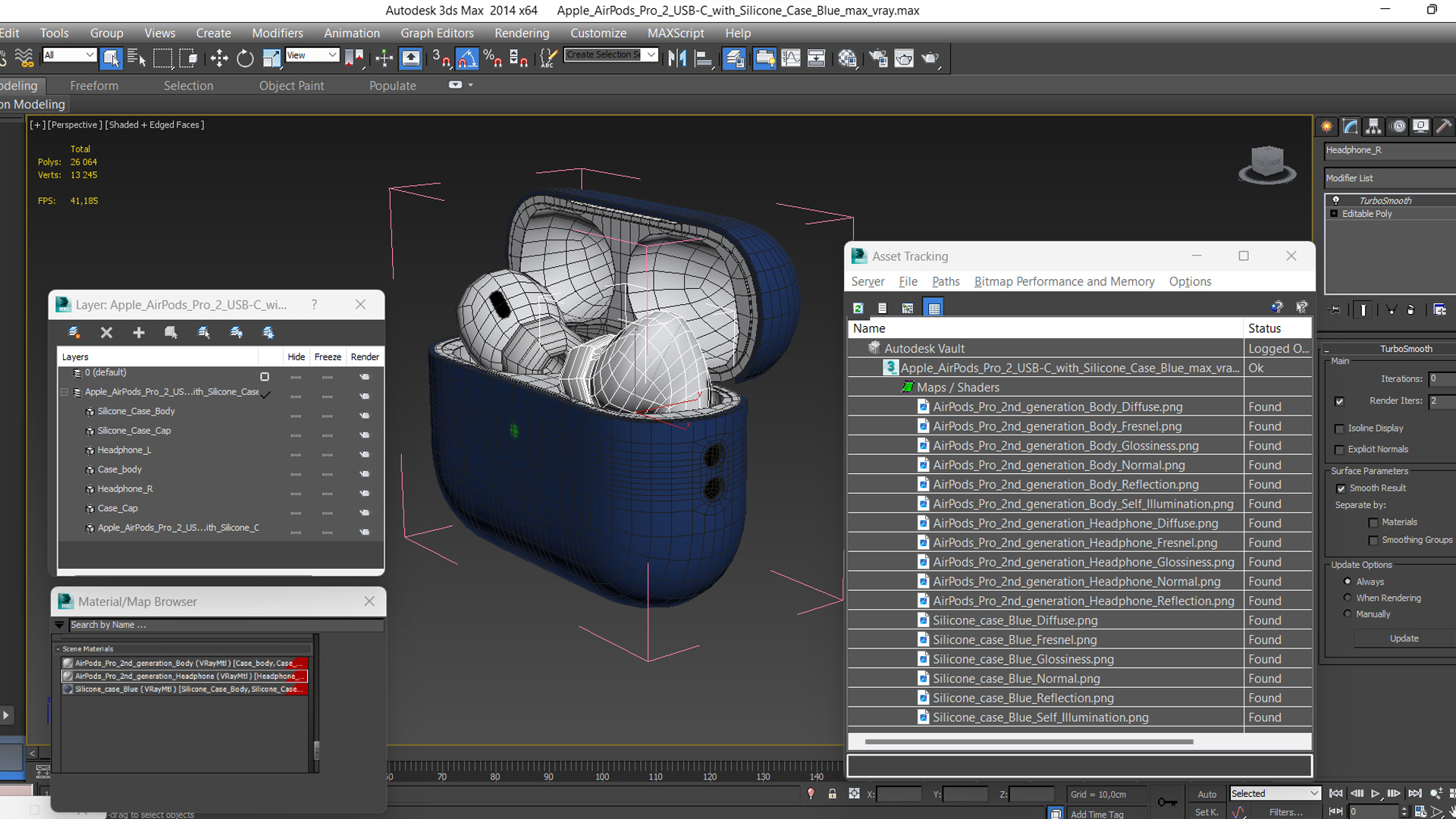Image resolution: width=1456 pixels, height=819 pixels.
Task: Open the Material Editor icon
Action: coord(847,58)
